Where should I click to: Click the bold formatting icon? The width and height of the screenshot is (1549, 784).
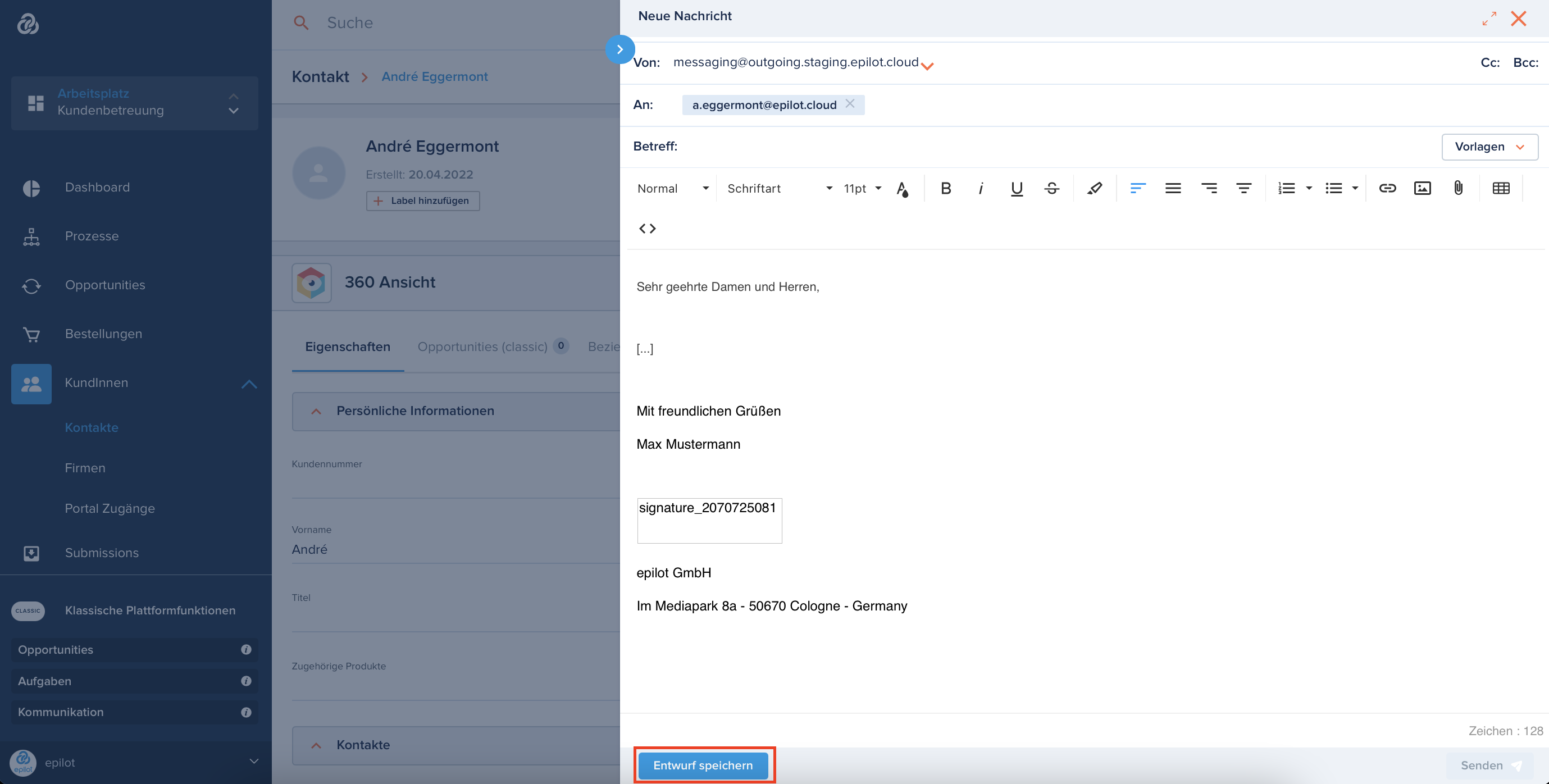[944, 187]
